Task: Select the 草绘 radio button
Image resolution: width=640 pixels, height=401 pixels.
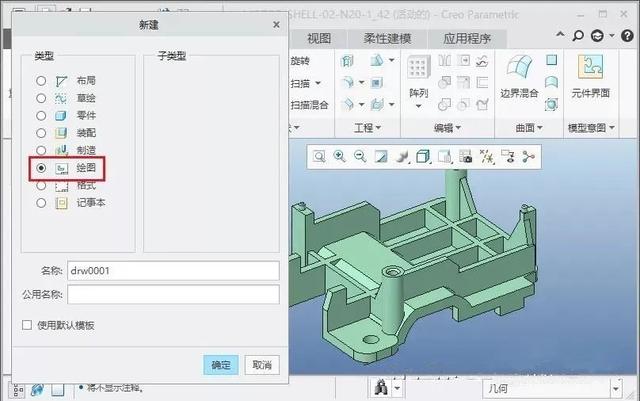Action: [41, 98]
